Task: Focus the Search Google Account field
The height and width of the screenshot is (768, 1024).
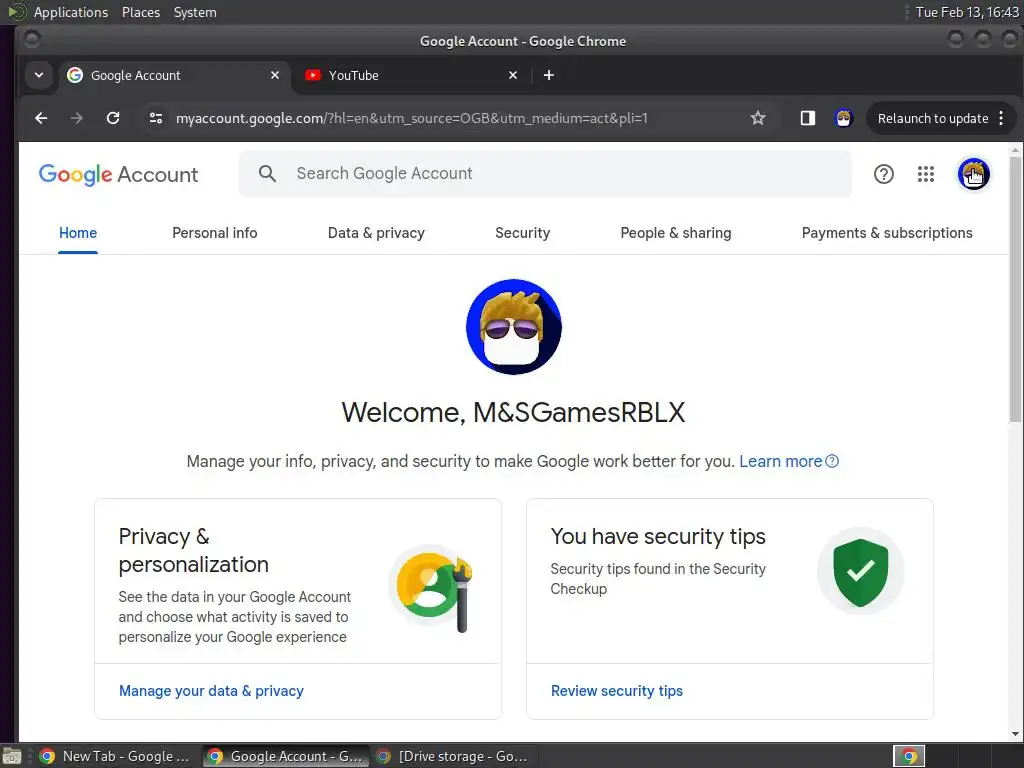Action: pyautogui.click(x=545, y=174)
